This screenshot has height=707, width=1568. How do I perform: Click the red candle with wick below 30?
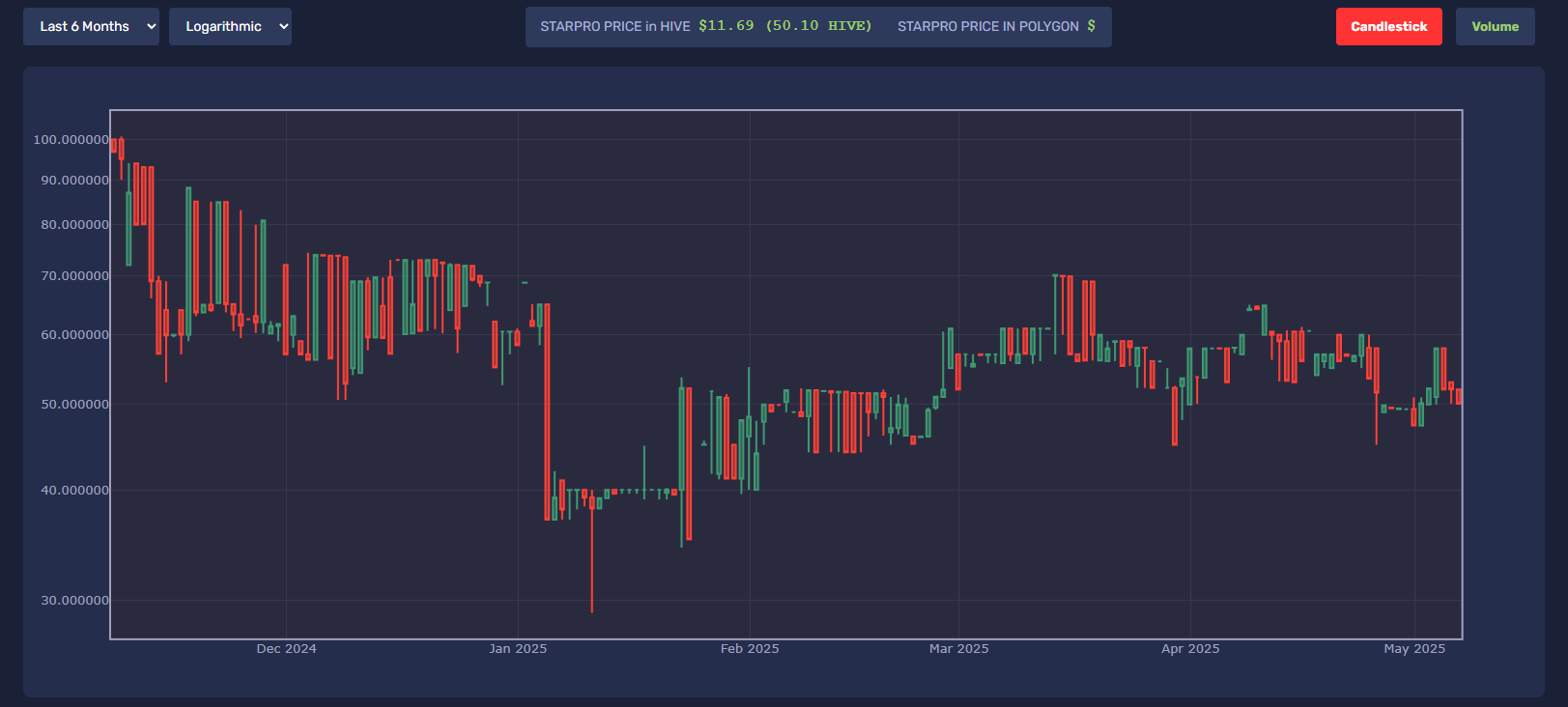coord(592,551)
